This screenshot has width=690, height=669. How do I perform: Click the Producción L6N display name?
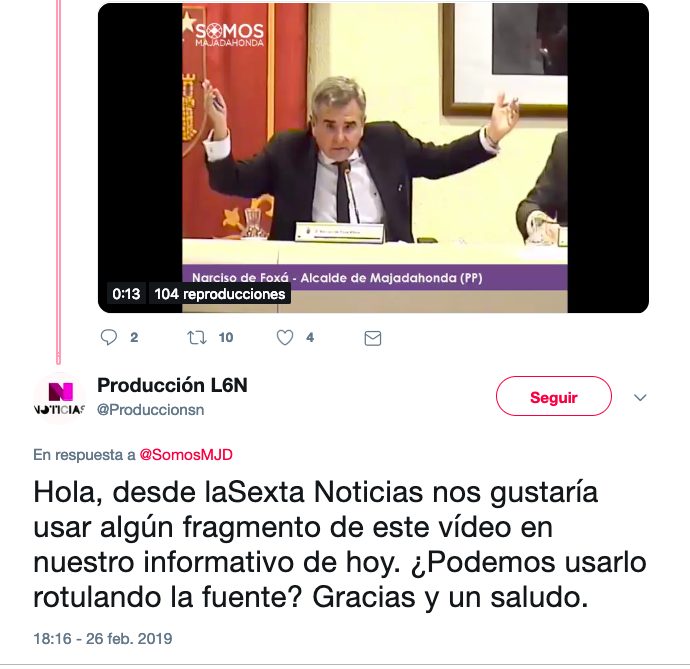coord(172,385)
